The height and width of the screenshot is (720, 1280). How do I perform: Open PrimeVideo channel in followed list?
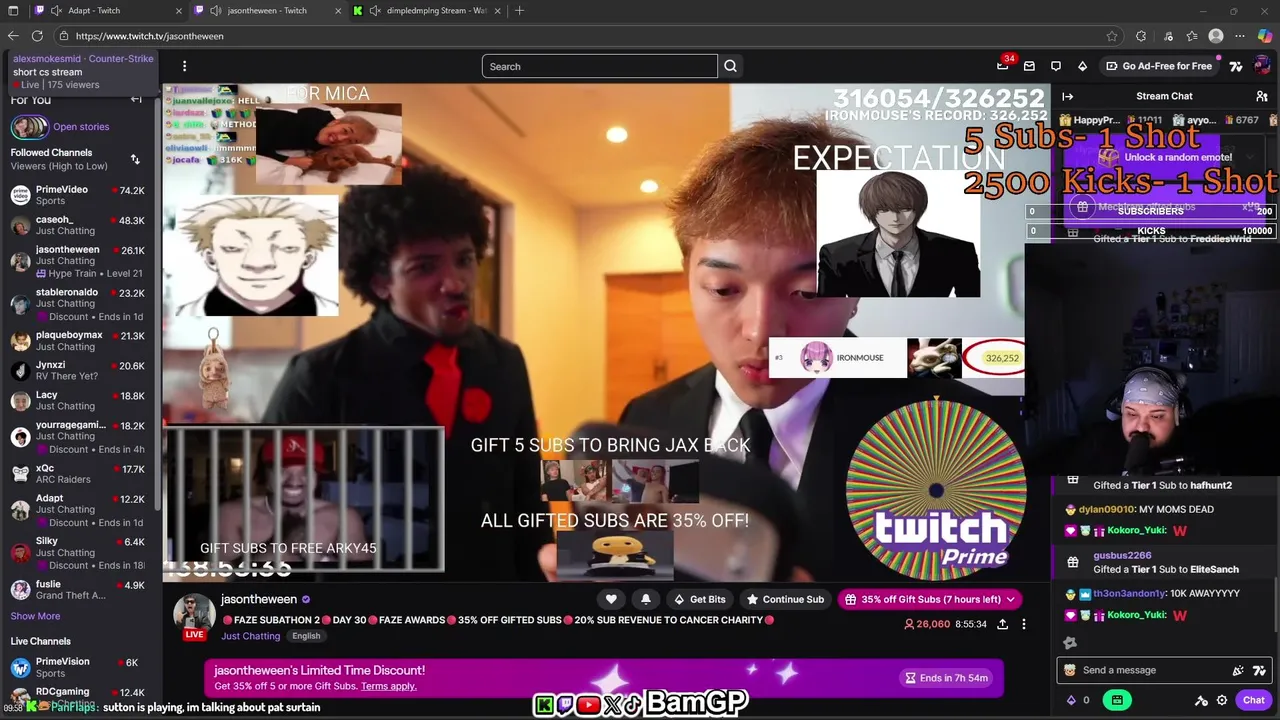tap(79, 195)
